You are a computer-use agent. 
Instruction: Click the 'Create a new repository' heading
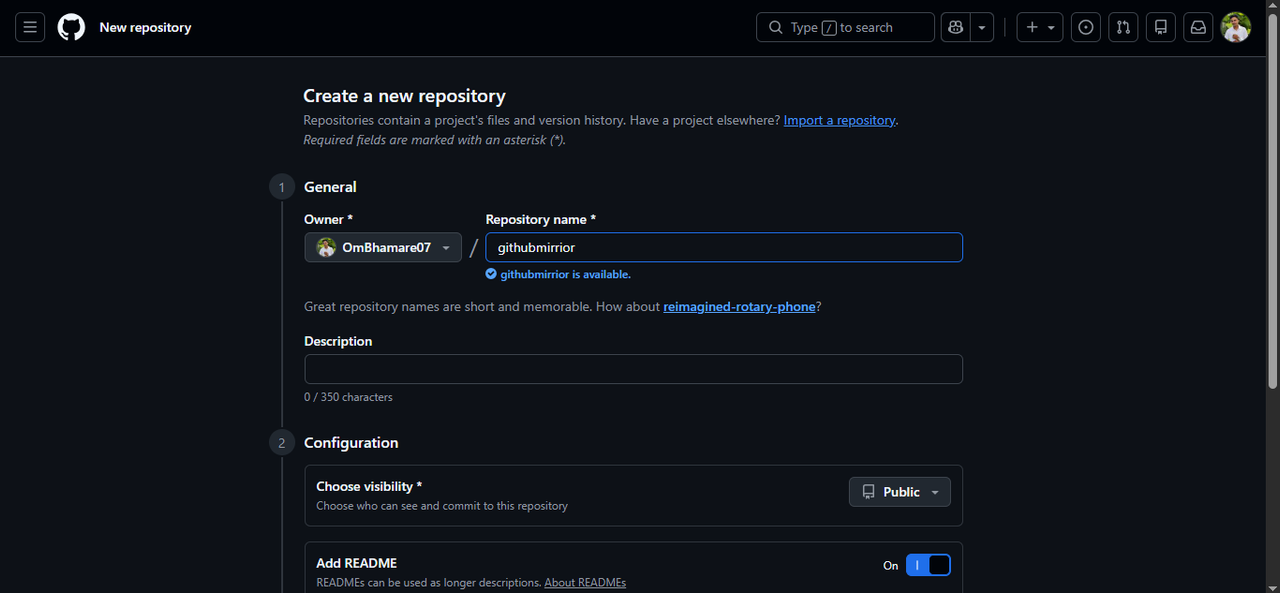(404, 96)
